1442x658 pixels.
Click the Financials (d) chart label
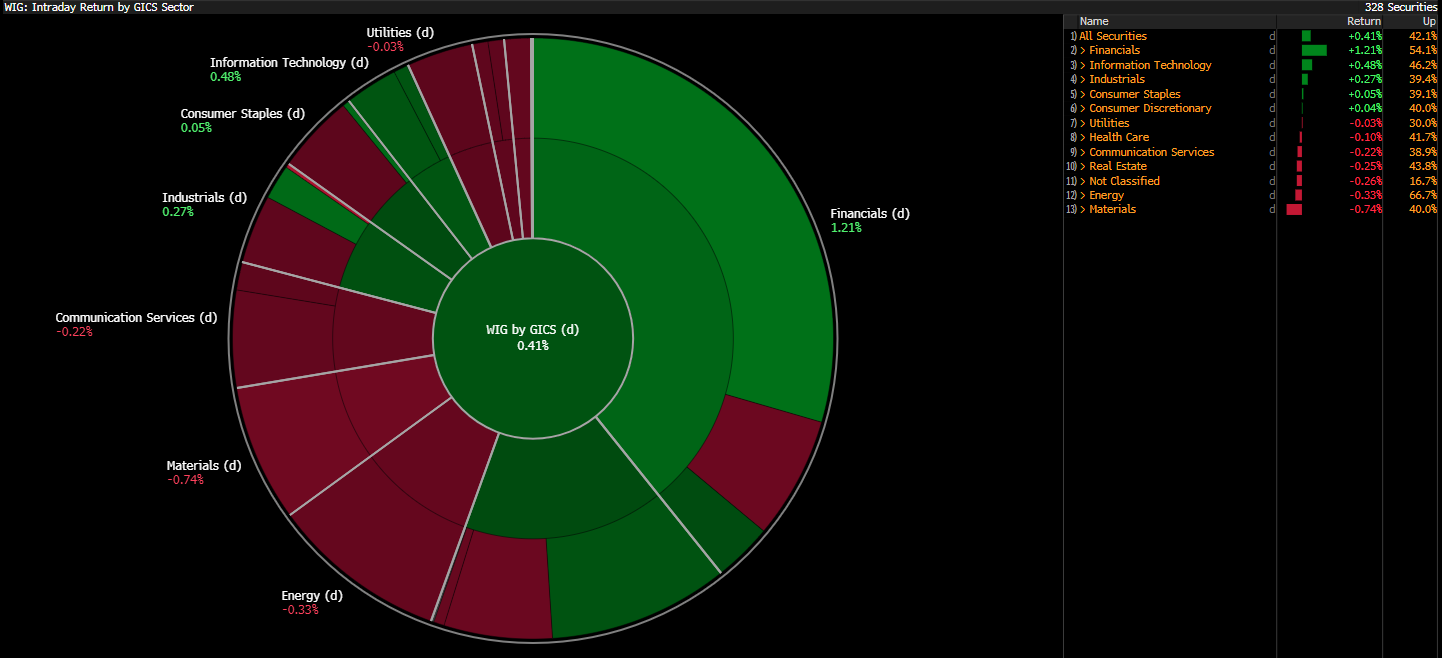click(x=870, y=213)
